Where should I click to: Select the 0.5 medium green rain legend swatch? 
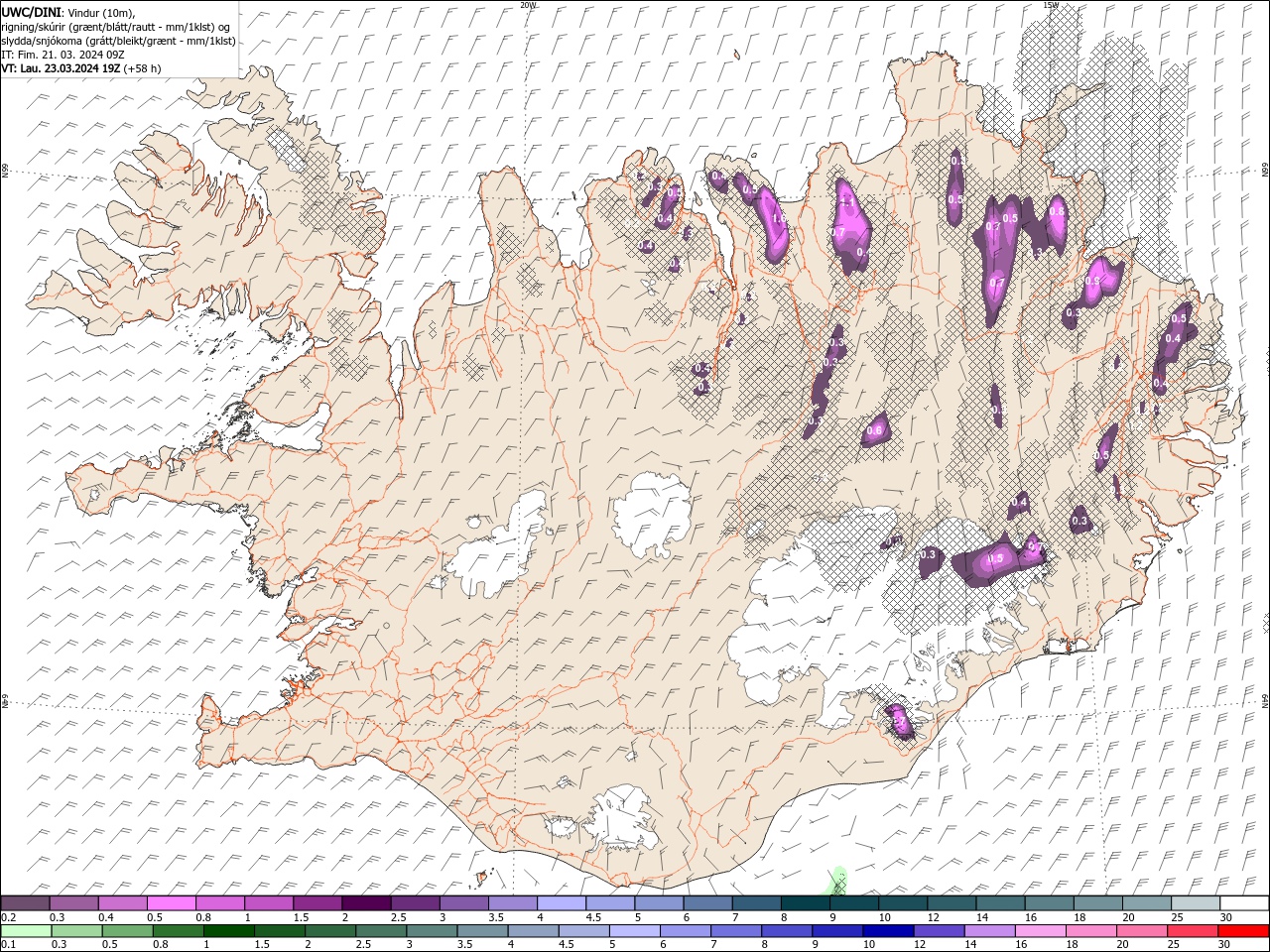pyautogui.click(x=127, y=931)
